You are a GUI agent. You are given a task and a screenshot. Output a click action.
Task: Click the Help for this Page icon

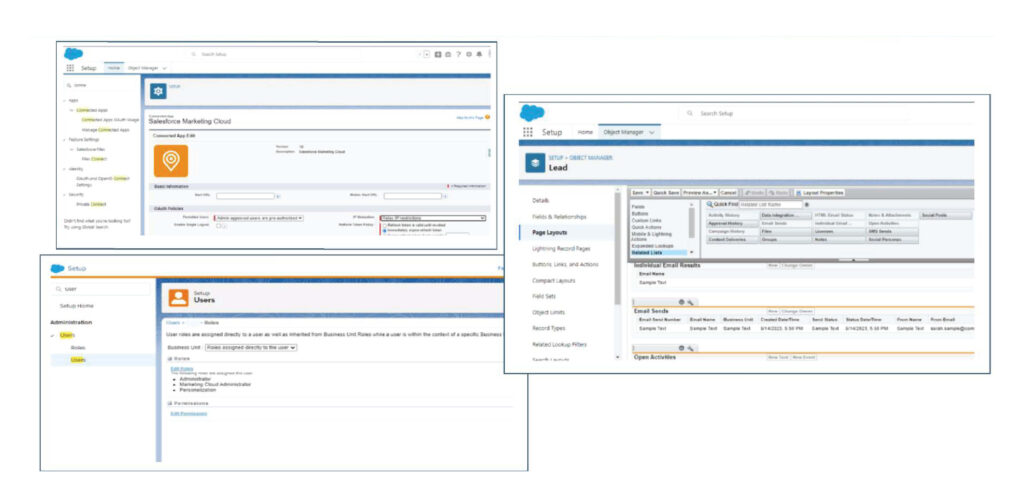[x=487, y=117]
